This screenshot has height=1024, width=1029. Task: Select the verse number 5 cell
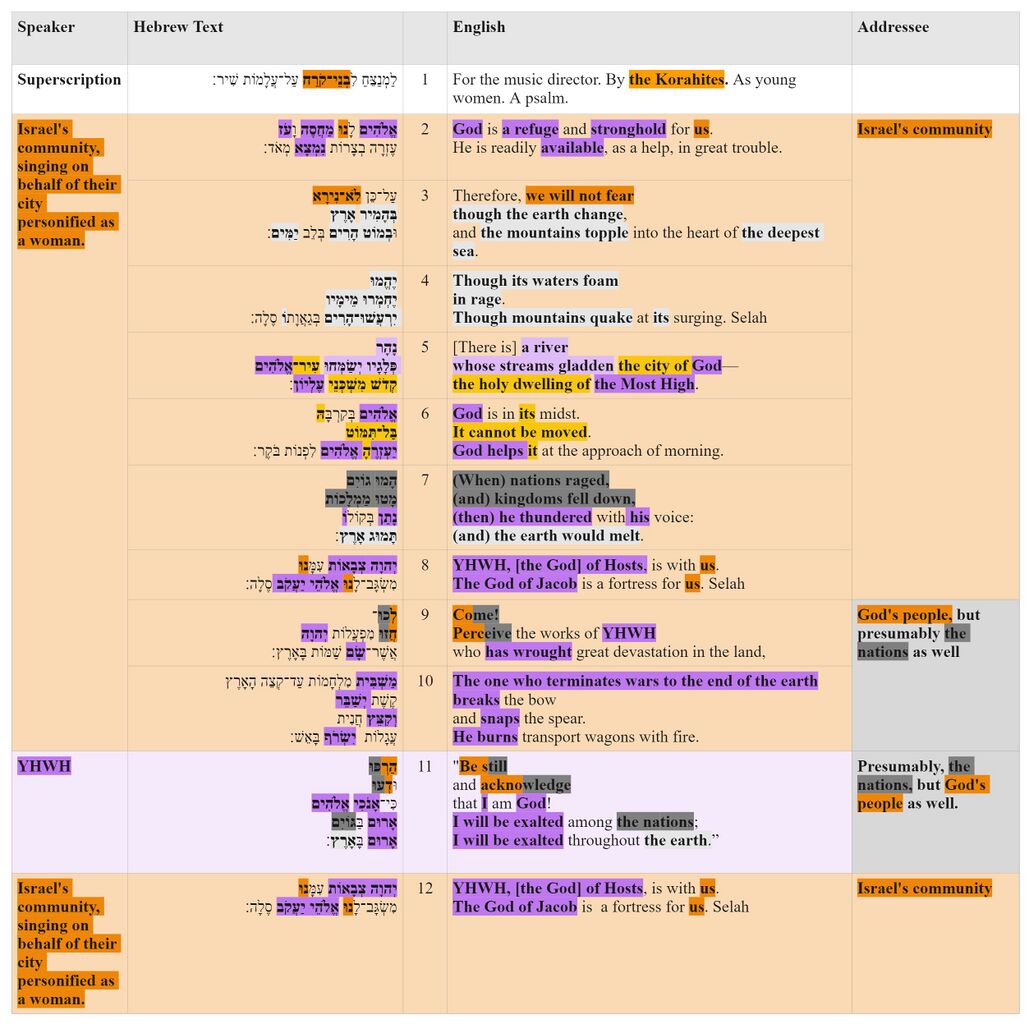pos(425,347)
